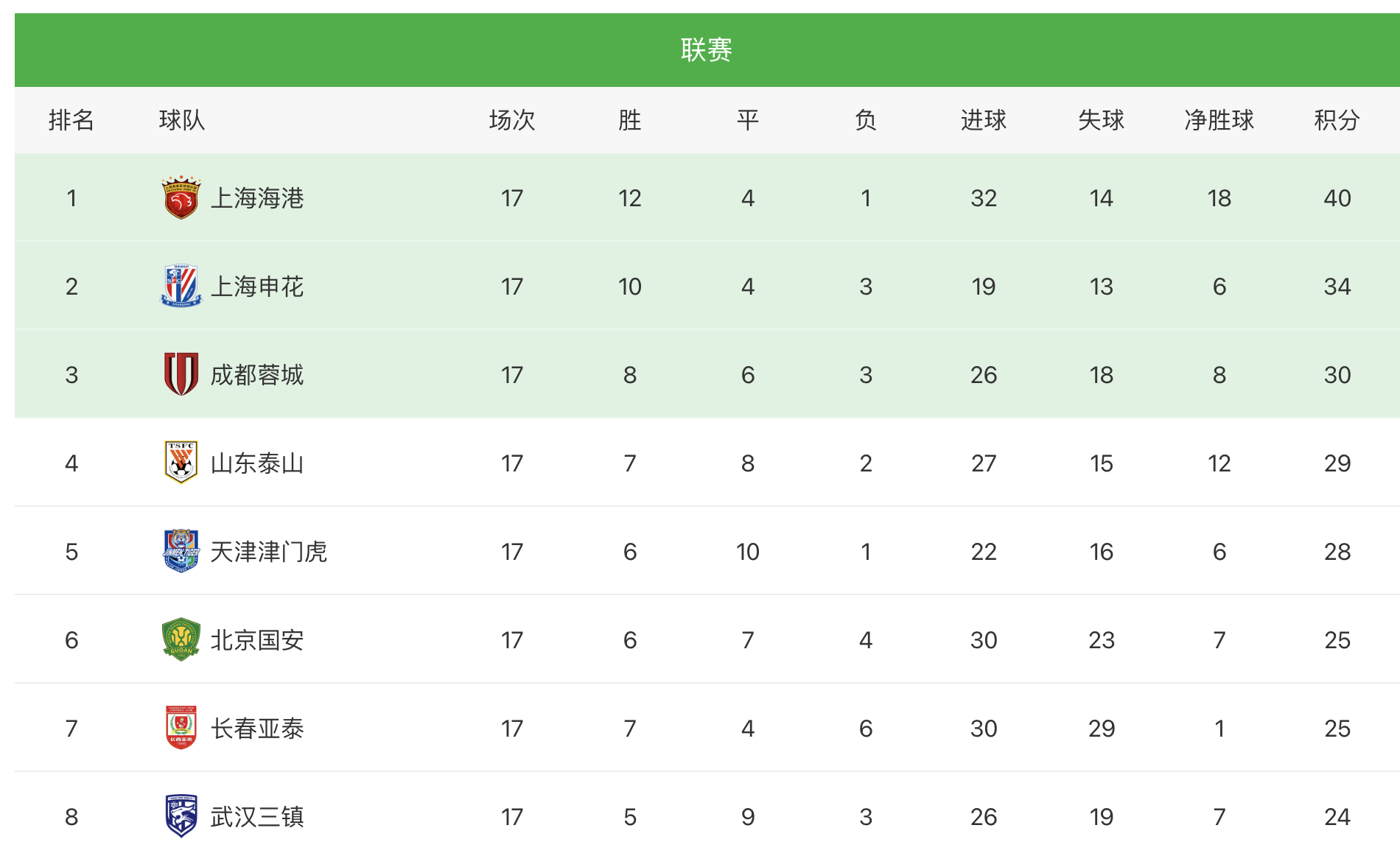Sort by the 积分 column header
Screen dimensions: 1400x856
coord(1337,120)
